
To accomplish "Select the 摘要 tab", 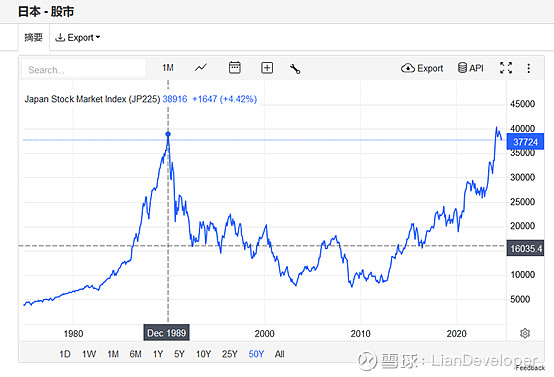I will tap(34, 37).
